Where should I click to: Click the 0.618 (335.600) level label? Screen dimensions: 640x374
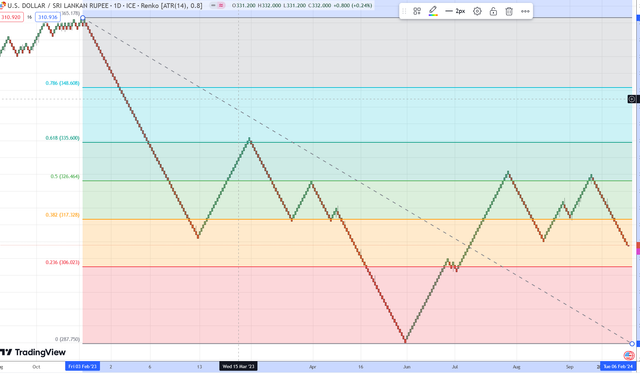pyautogui.click(x=62, y=138)
